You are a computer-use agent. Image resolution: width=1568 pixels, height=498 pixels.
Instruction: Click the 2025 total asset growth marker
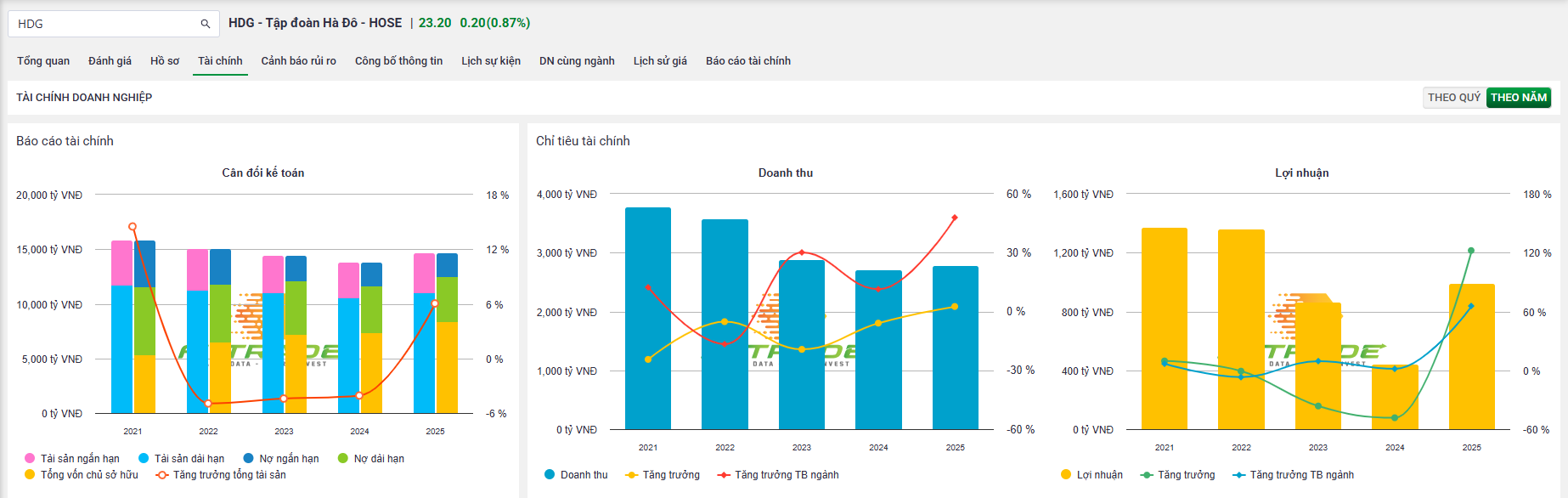click(435, 303)
